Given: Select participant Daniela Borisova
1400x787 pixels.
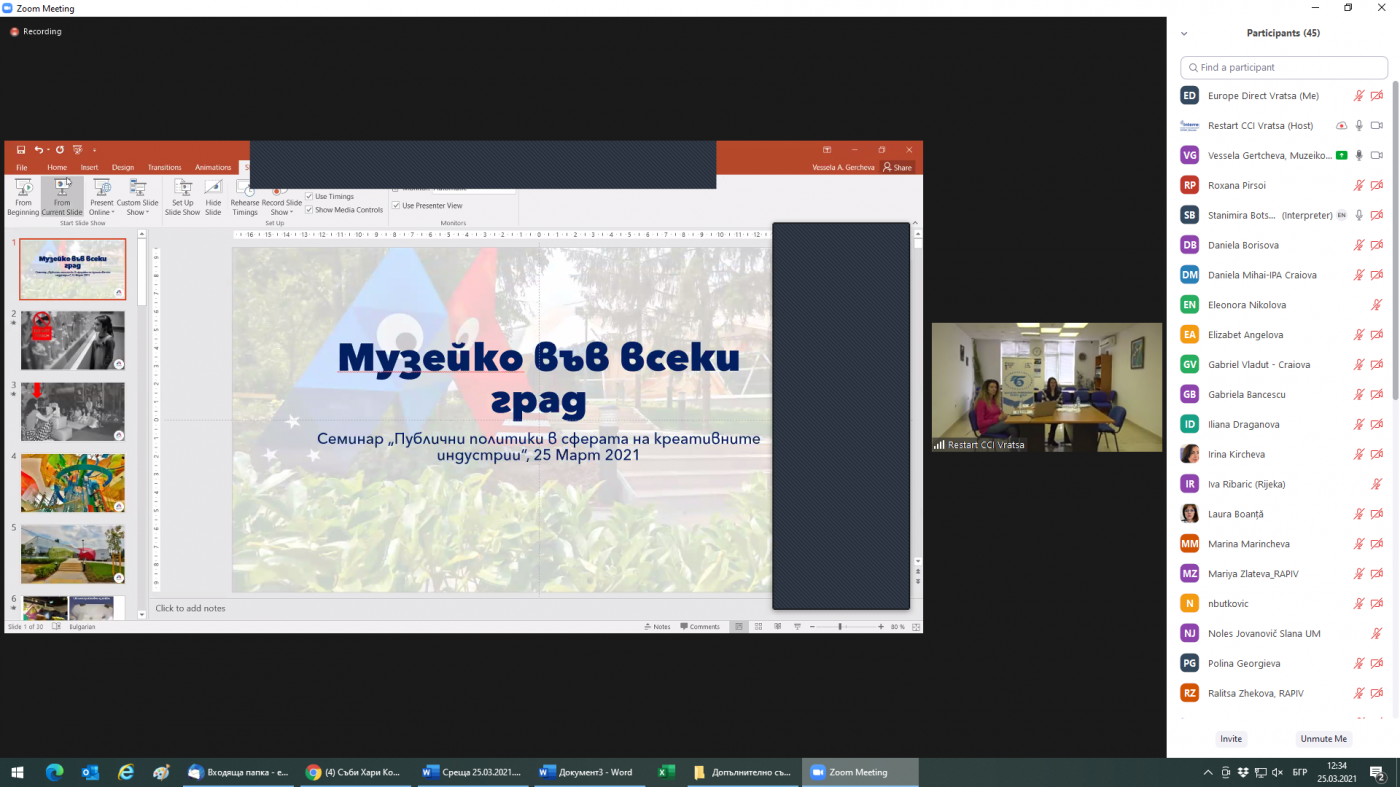Looking at the screenshot, I should coord(1284,245).
